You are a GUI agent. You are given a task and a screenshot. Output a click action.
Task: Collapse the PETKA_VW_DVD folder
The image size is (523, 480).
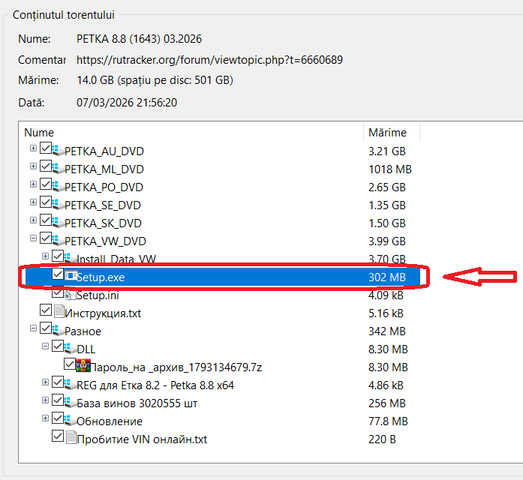pyautogui.click(x=33, y=238)
